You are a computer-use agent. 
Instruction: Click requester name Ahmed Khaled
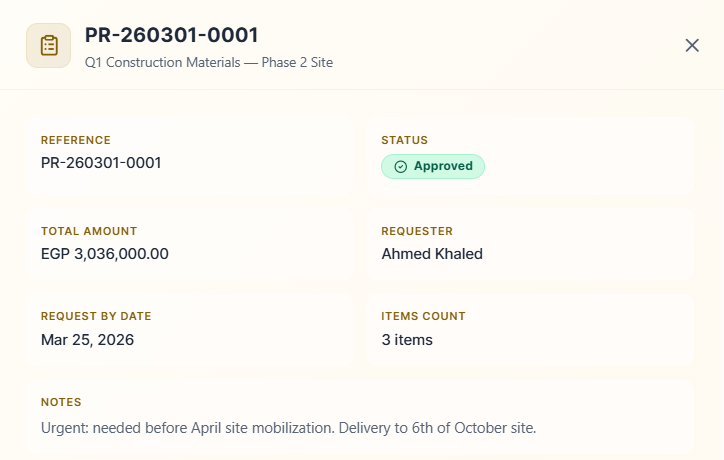432,254
